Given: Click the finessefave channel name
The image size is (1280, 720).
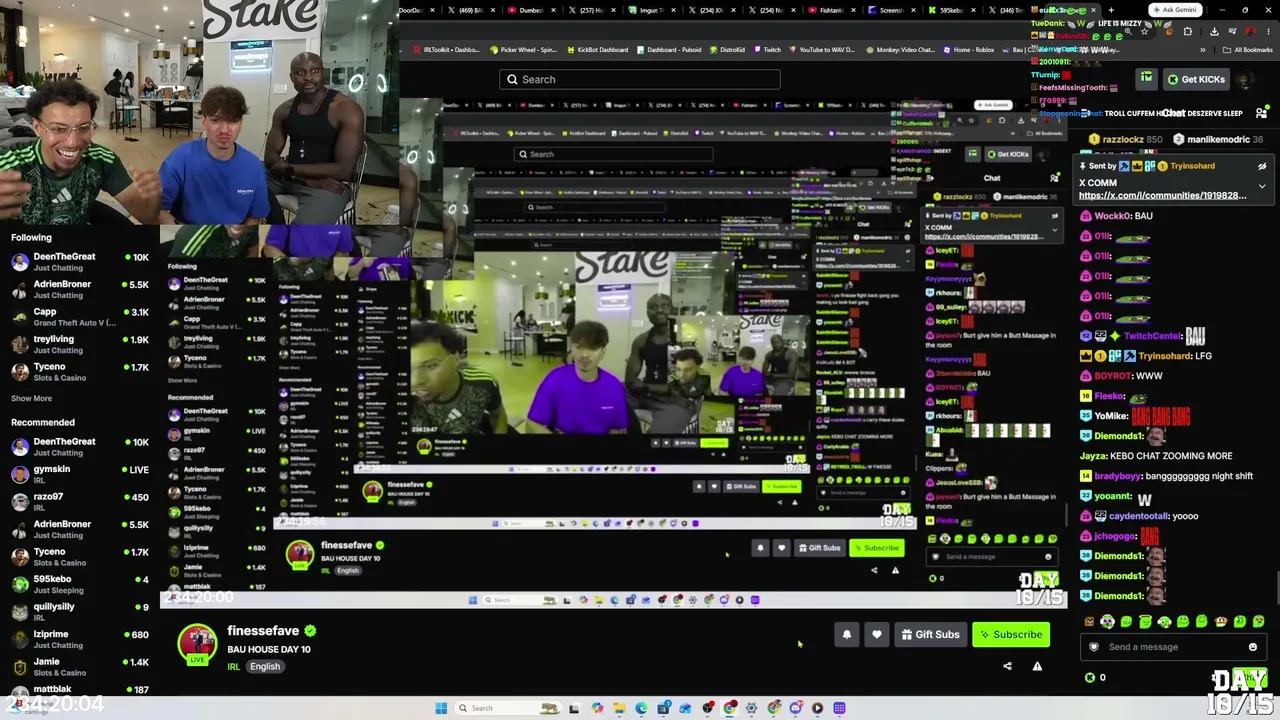Looking at the screenshot, I should click(263, 631).
